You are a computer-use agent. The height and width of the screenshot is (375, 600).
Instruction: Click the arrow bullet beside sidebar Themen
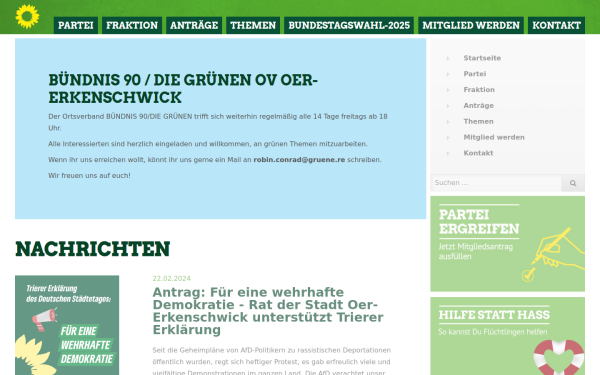448,121
